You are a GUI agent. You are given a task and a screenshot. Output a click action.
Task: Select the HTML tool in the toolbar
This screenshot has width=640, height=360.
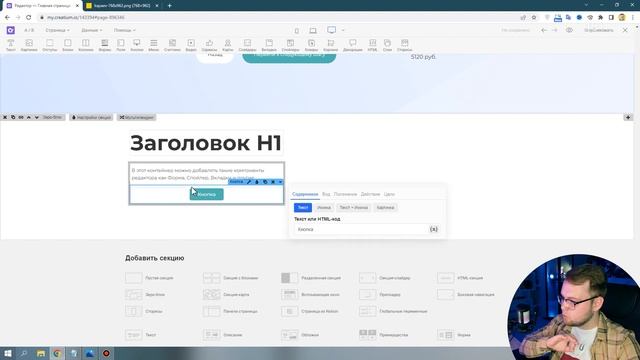tap(372, 45)
